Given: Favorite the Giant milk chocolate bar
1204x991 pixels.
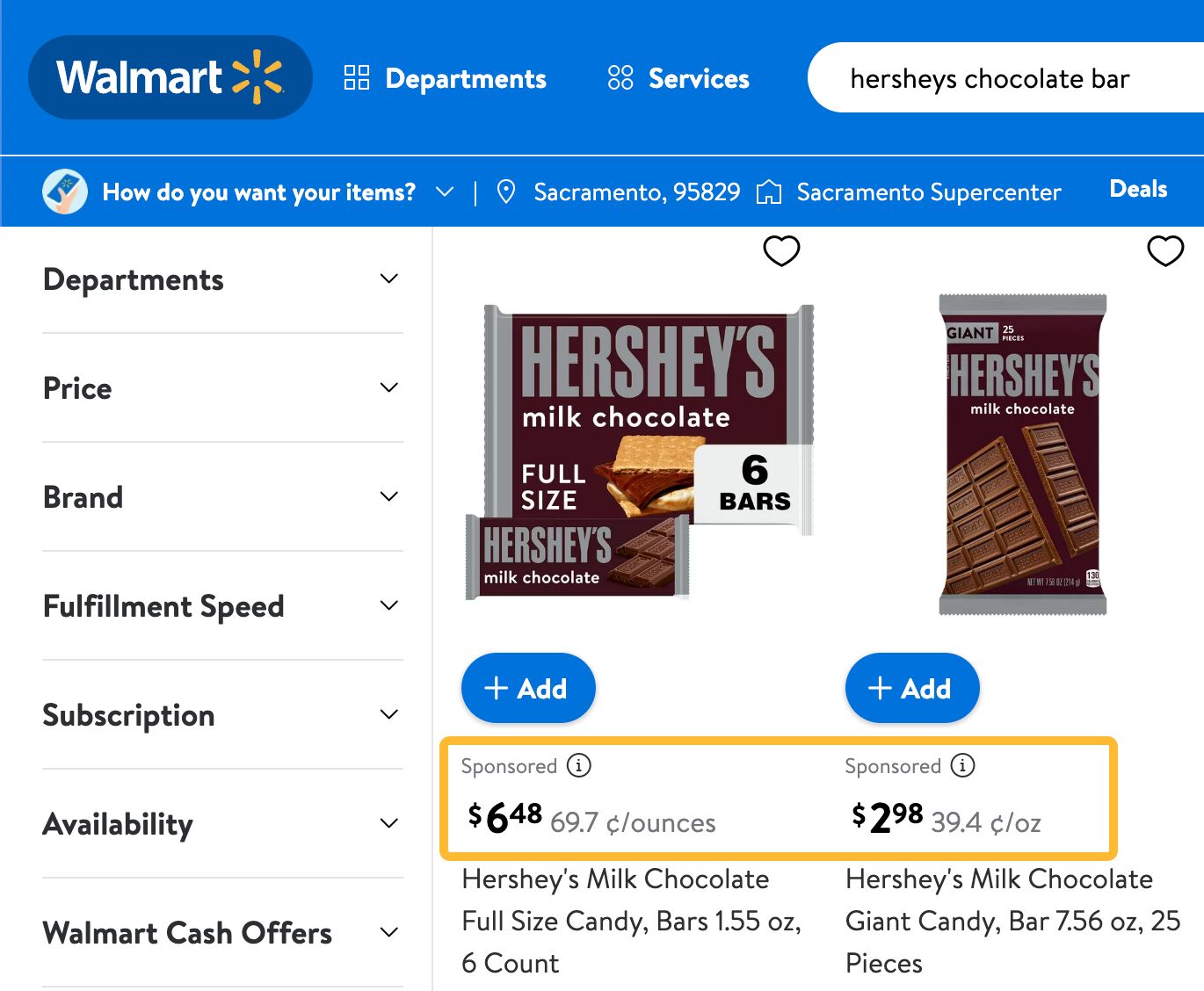Looking at the screenshot, I should tap(1165, 250).
